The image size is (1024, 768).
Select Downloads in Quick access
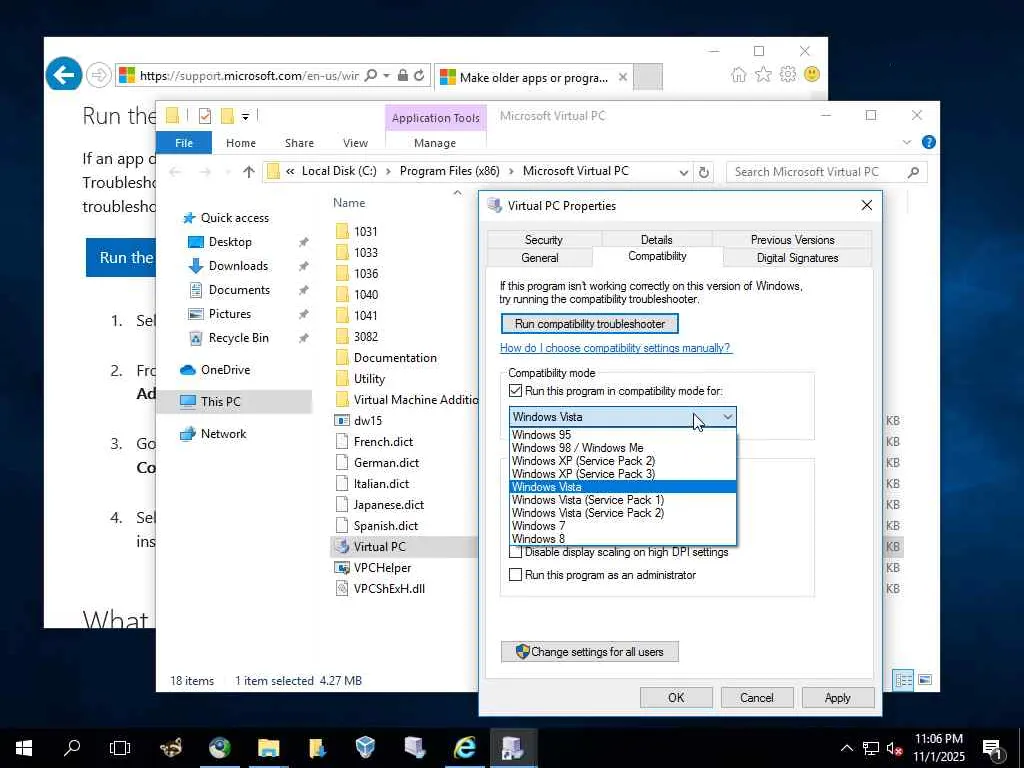coord(238,266)
